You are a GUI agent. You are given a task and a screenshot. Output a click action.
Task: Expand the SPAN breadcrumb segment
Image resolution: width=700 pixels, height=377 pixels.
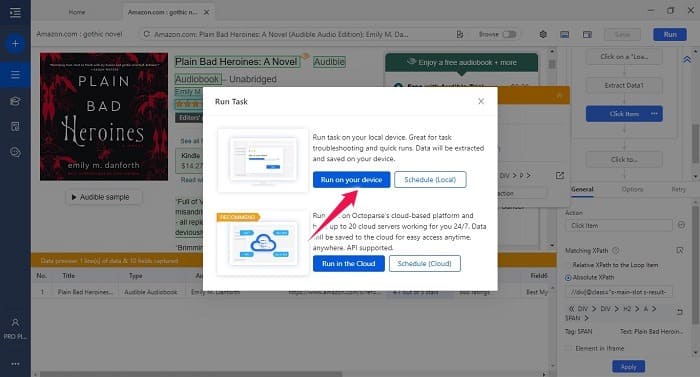pyautogui.click(x=586, y=318)
